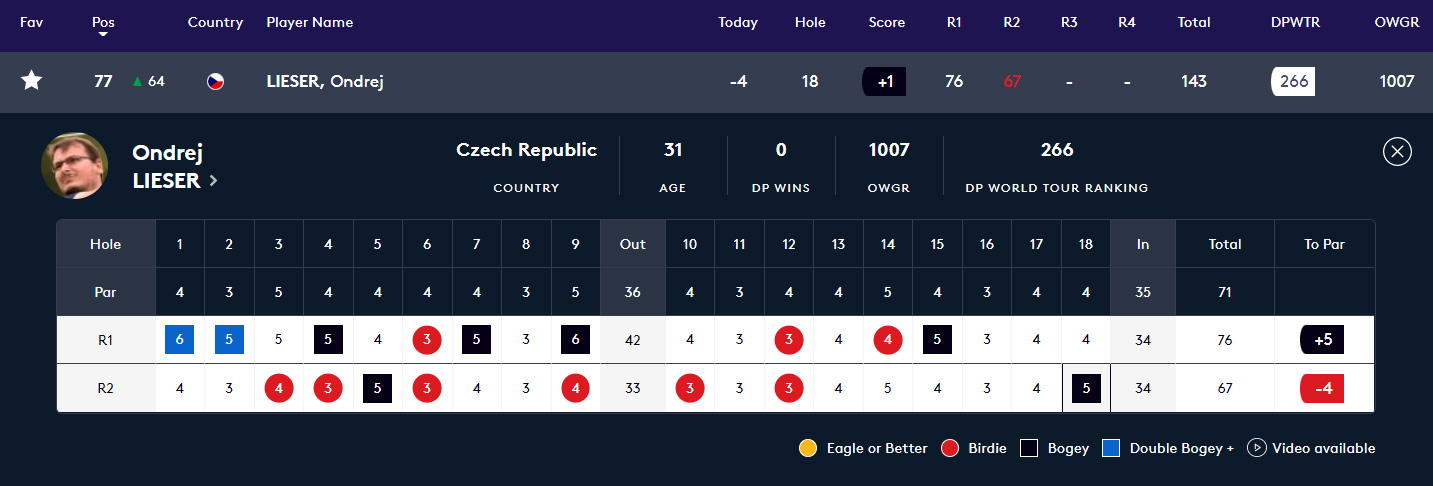1433x486 pixels.
Task: Sort by the Pos column arrow
Action: click(103, 34)
